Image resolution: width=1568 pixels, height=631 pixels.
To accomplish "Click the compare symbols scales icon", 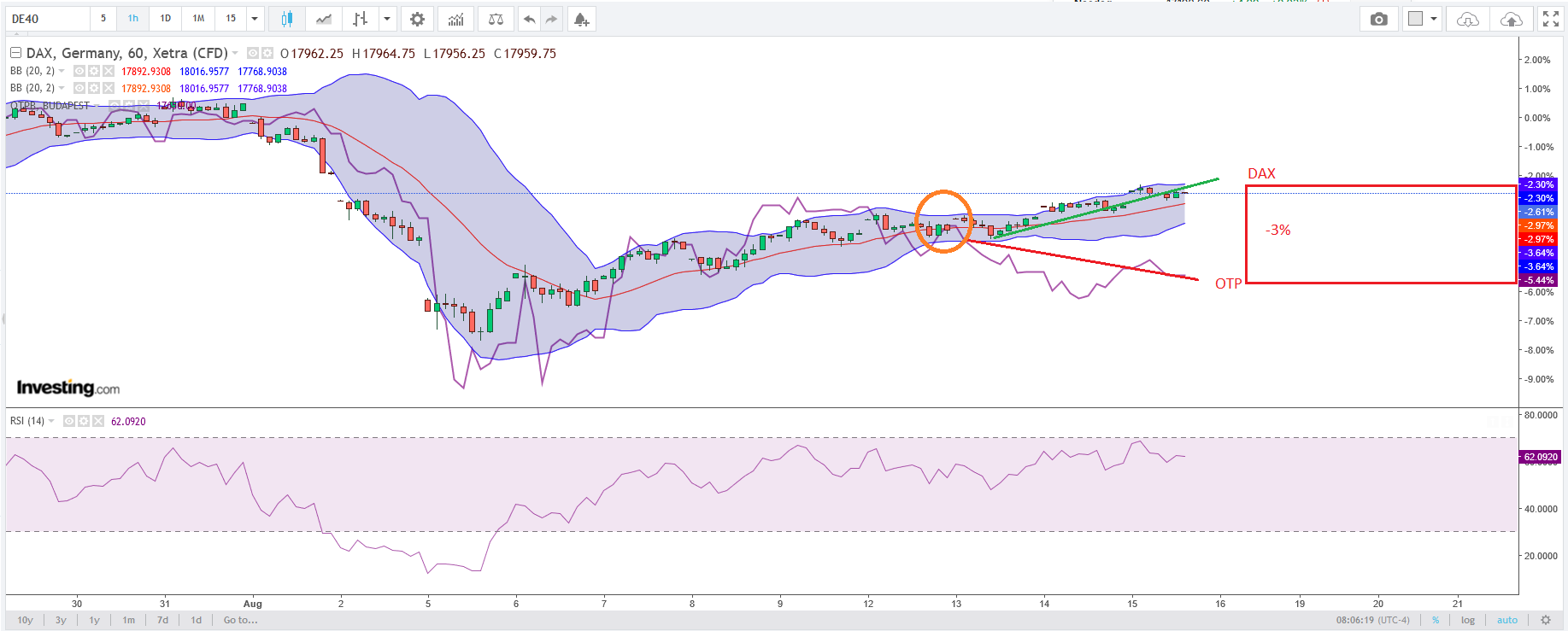I will 496,19.
